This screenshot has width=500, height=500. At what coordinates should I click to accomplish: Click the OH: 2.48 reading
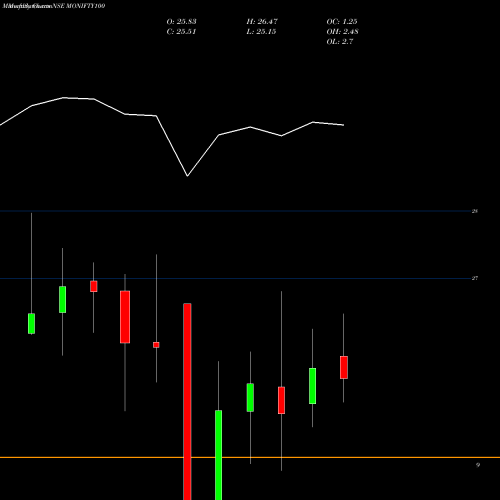342,32
